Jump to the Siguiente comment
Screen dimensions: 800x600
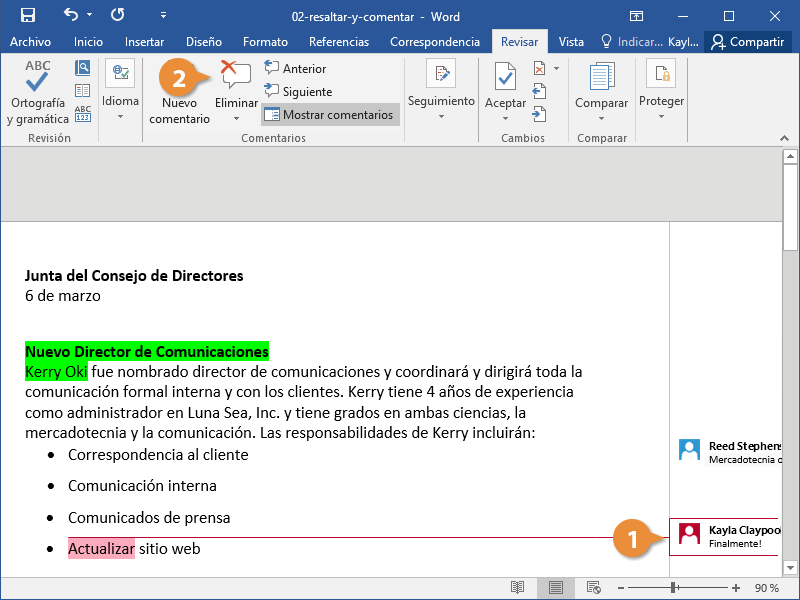click(x=297, y=91)
